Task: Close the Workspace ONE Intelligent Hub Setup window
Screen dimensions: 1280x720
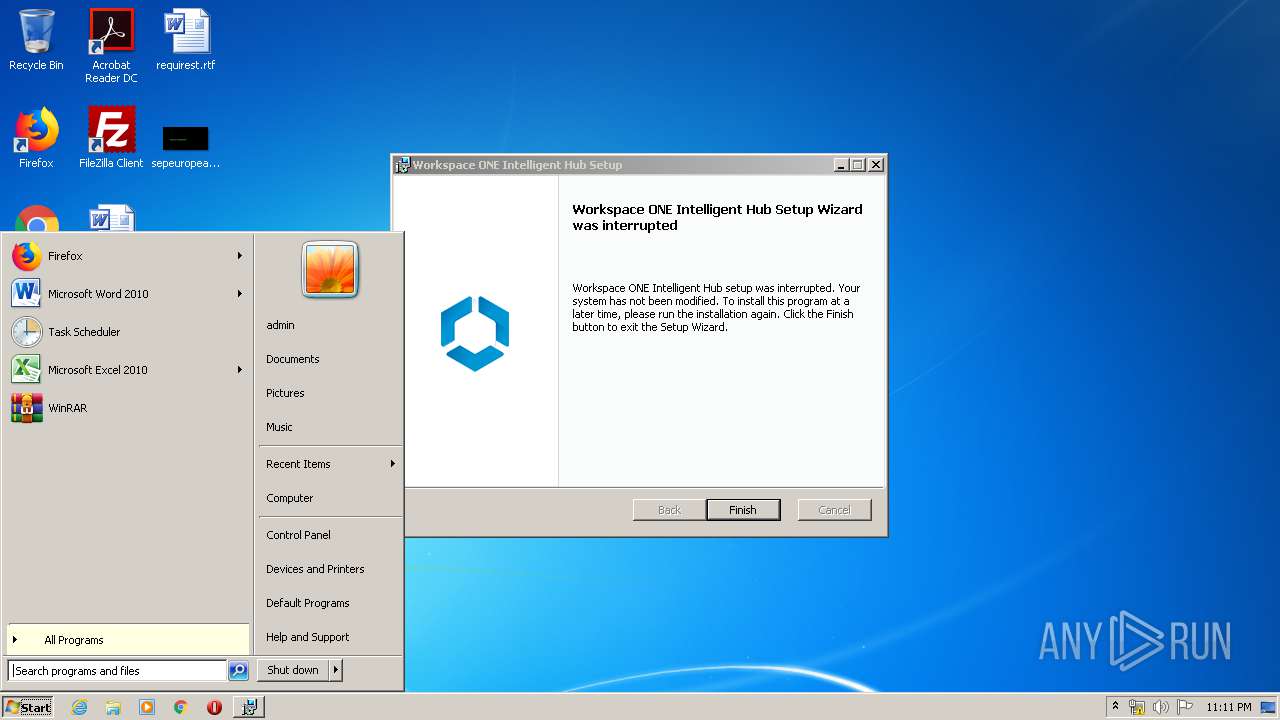Action: tap(876, 165)
